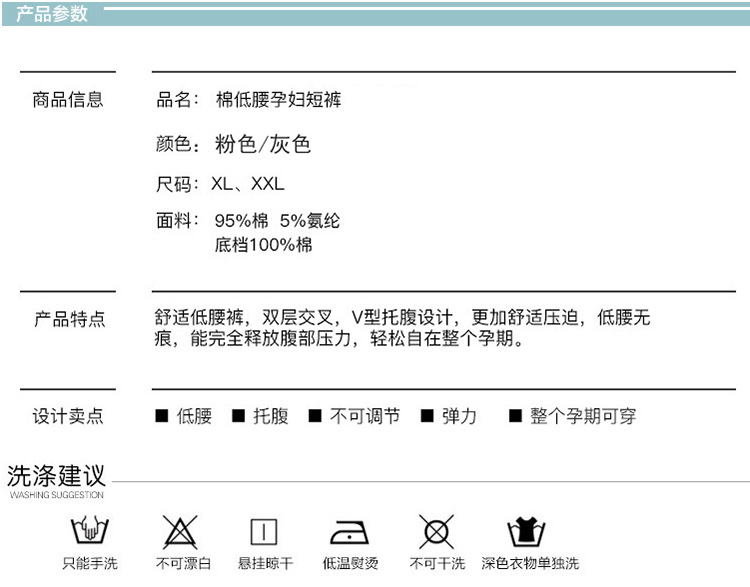
Task: Select the wash dark clothes separately icon
Action: tap(526, 531)
